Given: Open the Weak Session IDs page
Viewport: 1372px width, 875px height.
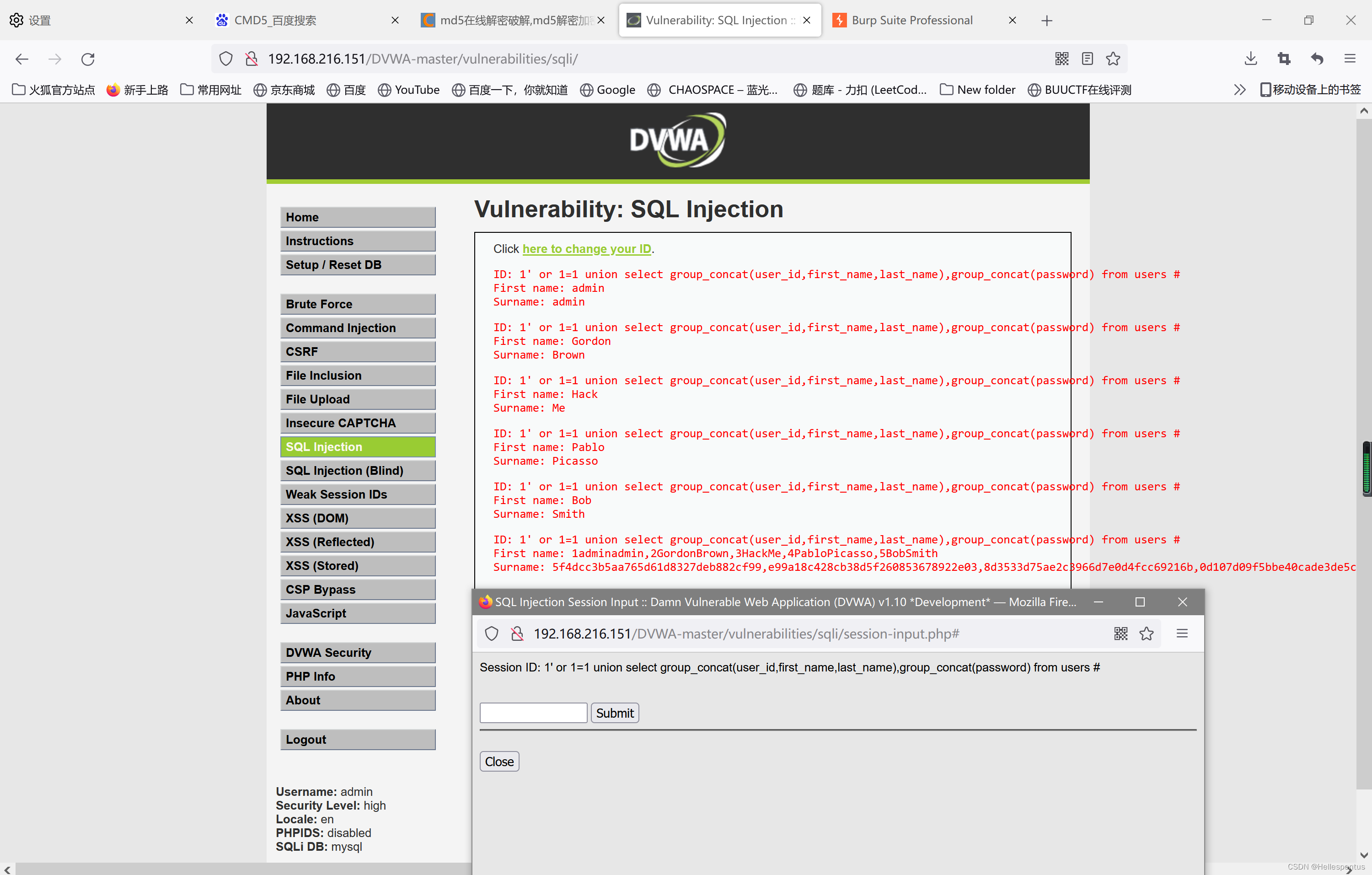Looking at the screenshot, I should click(358, 494).
